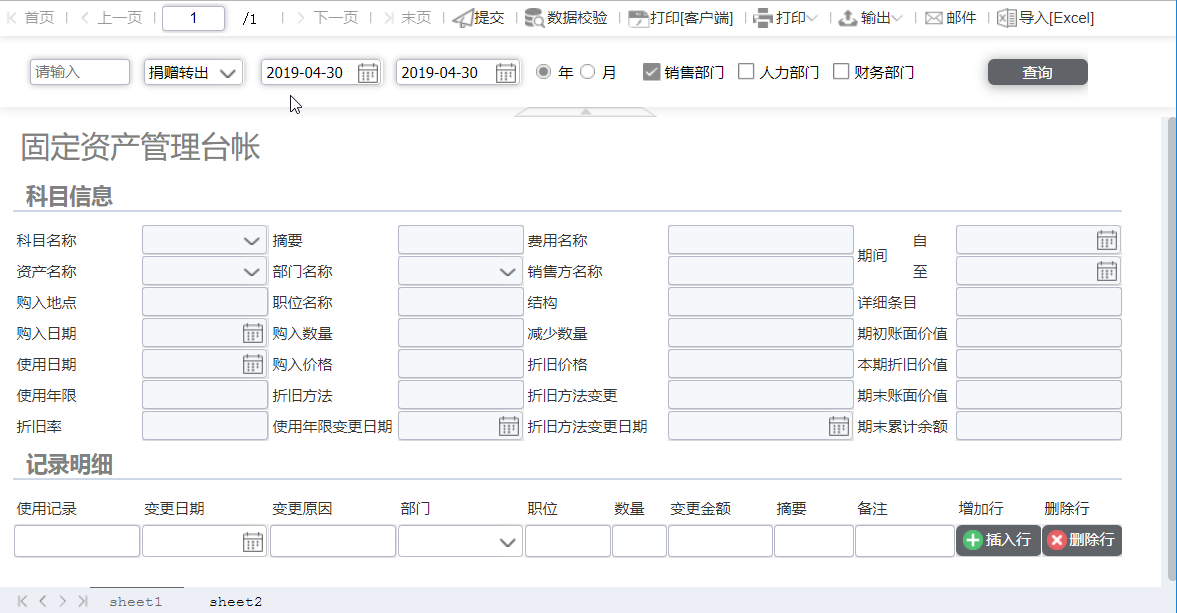Click the 费用名称 input field
The width and height of the screenshot is (1177, 613).
760,240
